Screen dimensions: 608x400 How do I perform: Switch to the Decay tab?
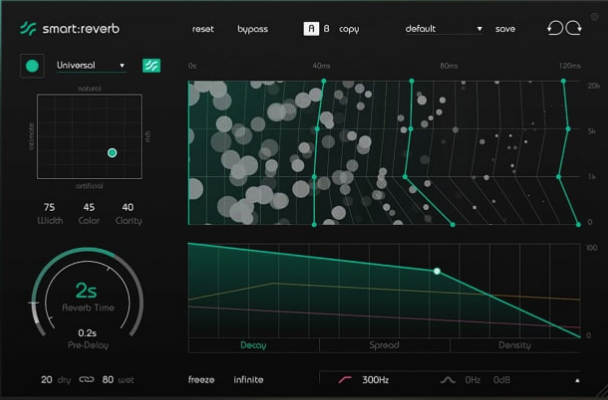(x=253, y=345)
